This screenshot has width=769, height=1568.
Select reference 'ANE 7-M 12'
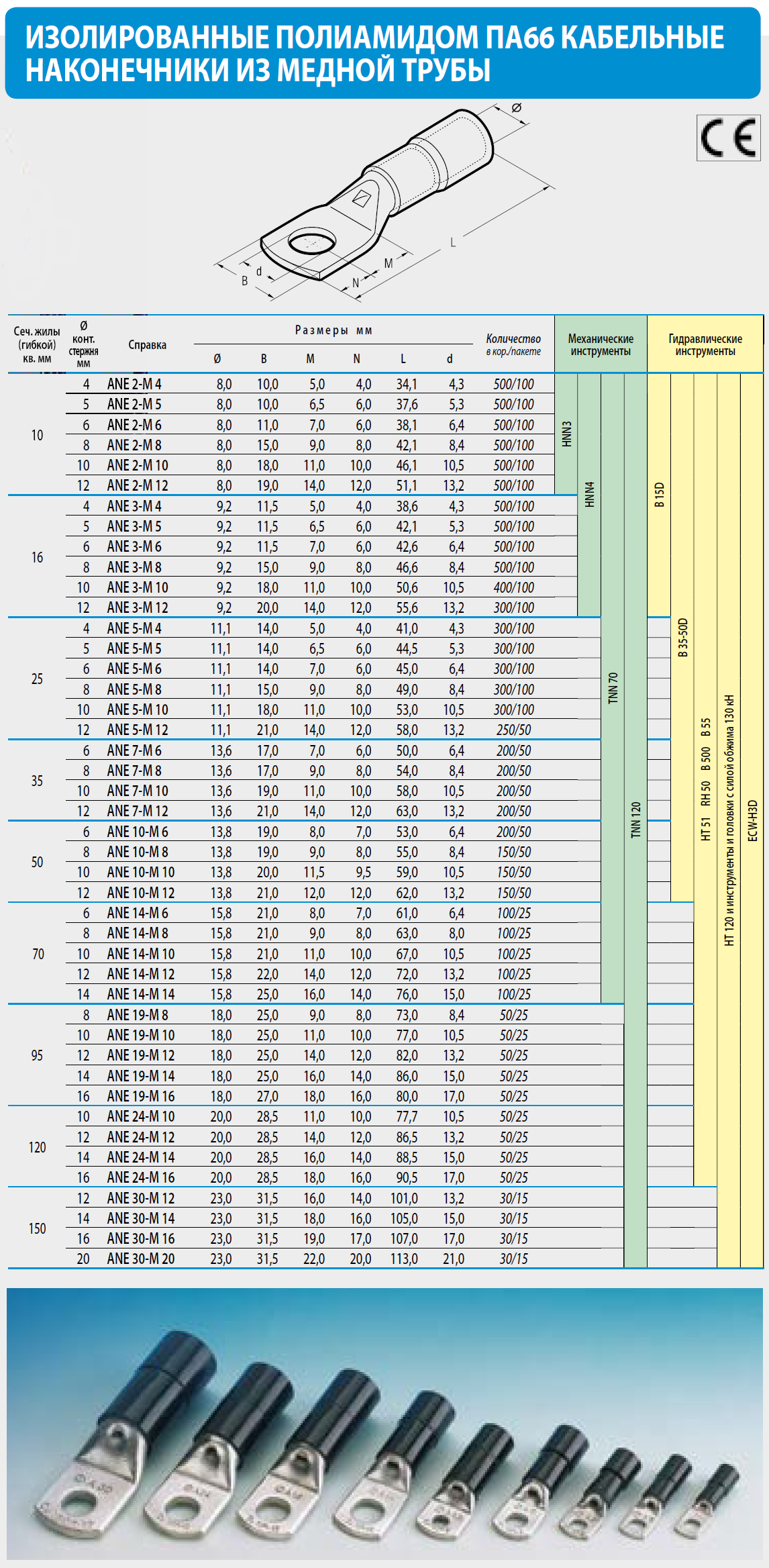tap(138, 811)
